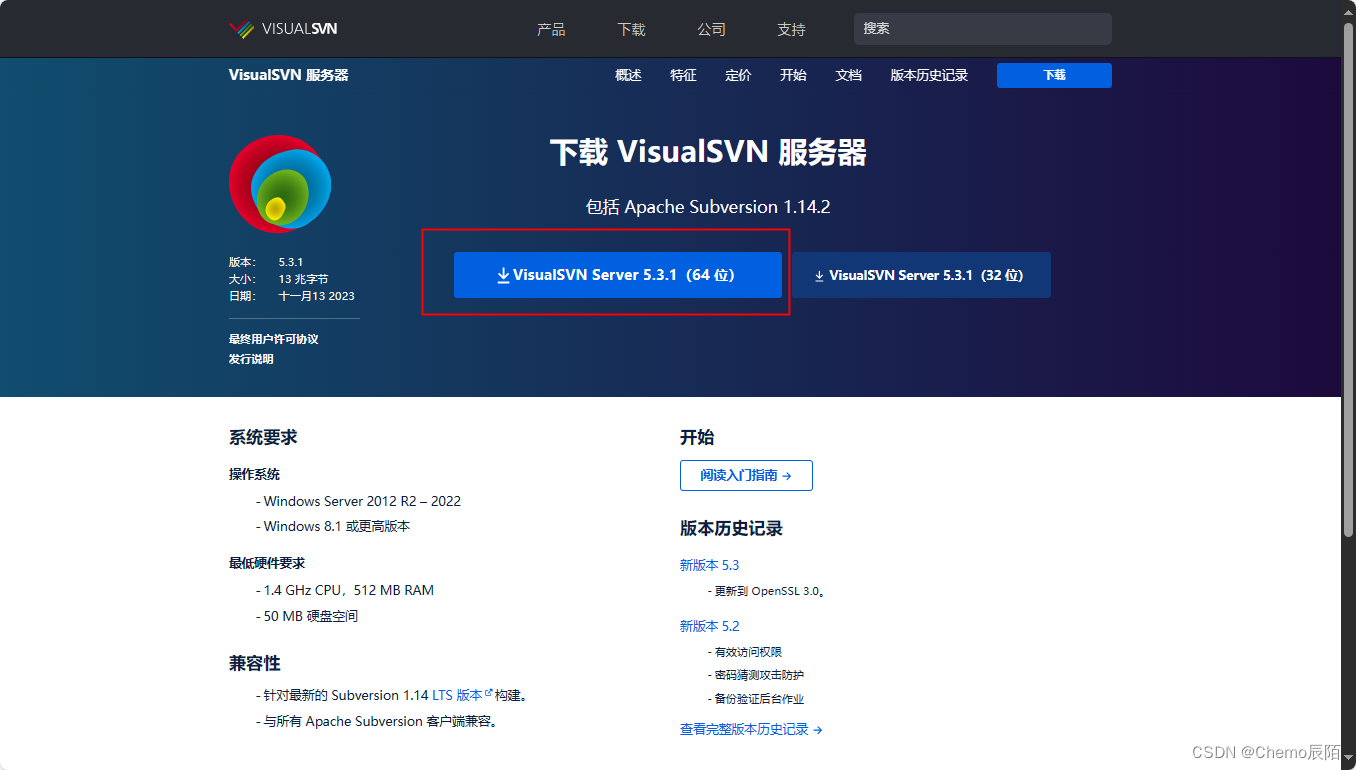Click the 兼容性 heading
The height and width of the screenshot is (770, 1356).
point(255,663)
